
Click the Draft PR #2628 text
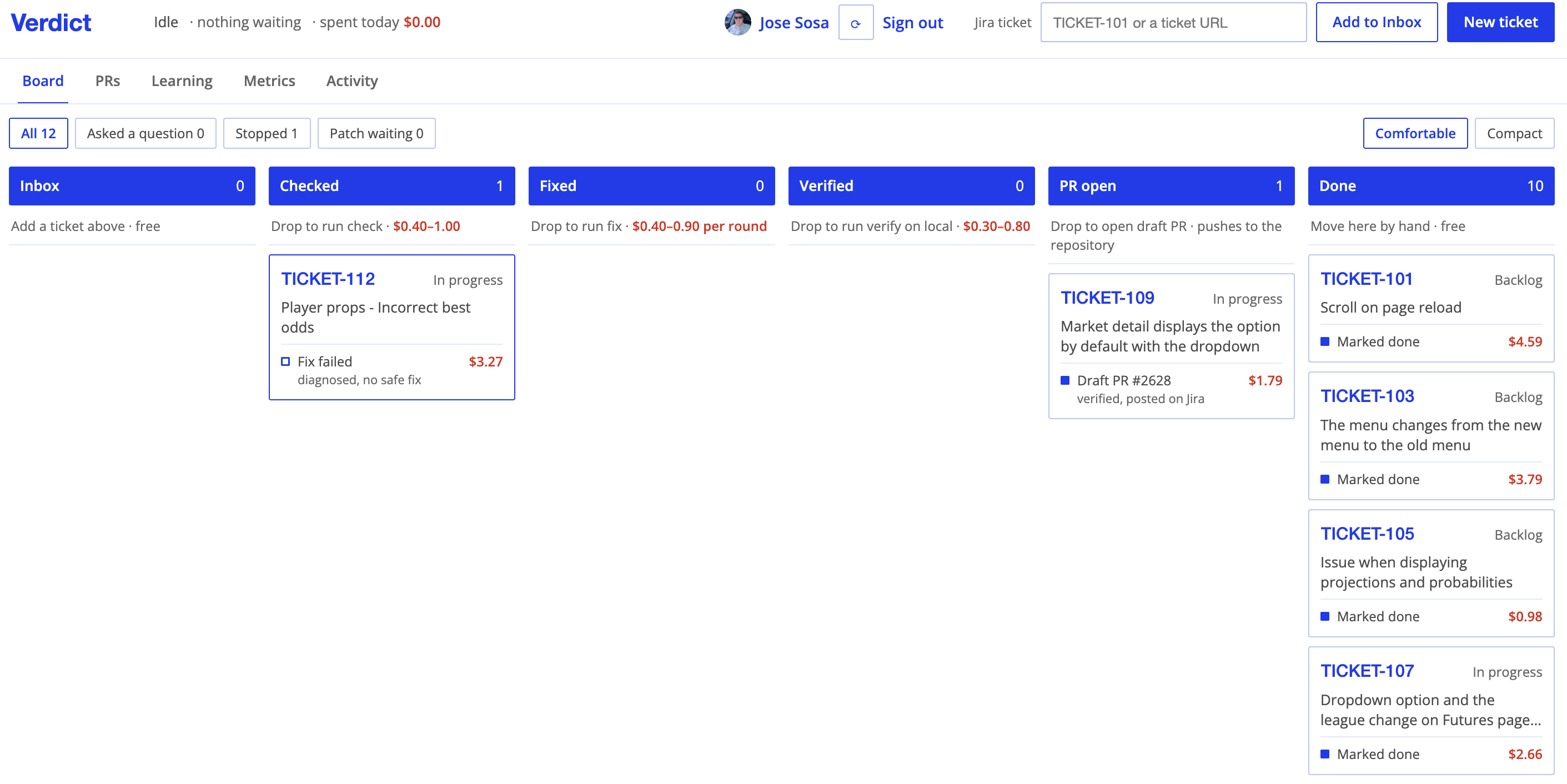pos(1123,381)
